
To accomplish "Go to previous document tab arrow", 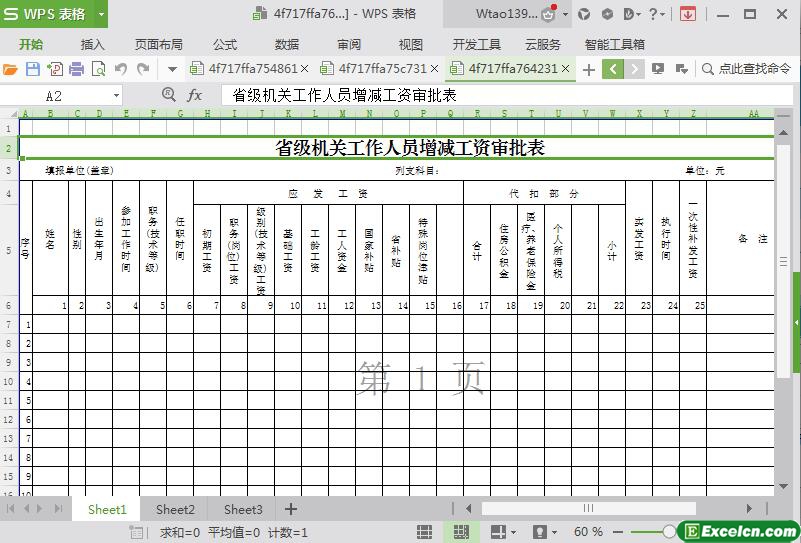I will (x=613, y=69).
